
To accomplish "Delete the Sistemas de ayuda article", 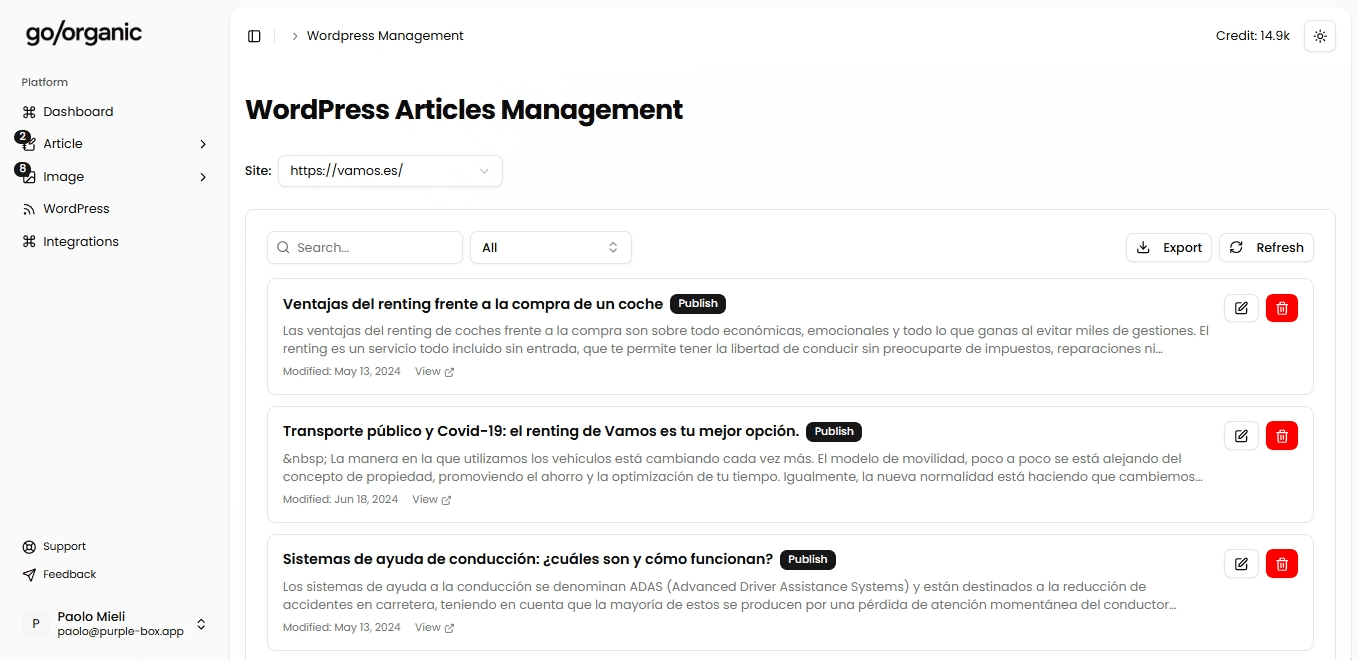I will click(x=1281, y=564).
